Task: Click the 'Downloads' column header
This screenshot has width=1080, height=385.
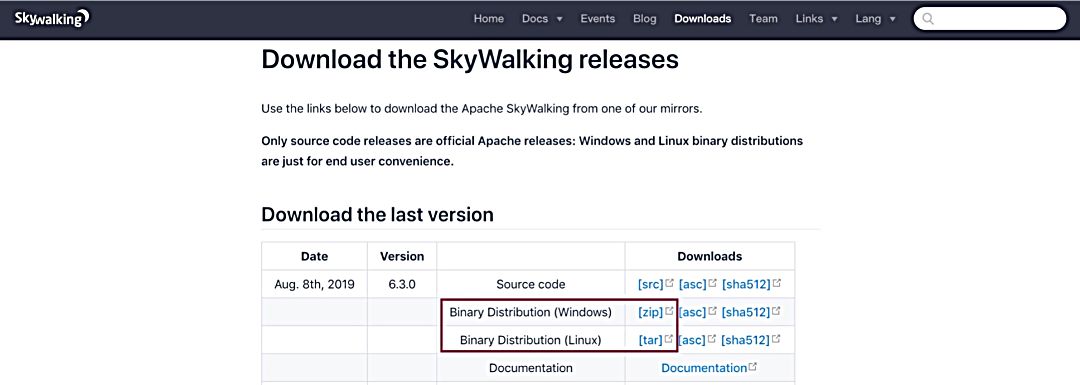Action: point(709,256)
